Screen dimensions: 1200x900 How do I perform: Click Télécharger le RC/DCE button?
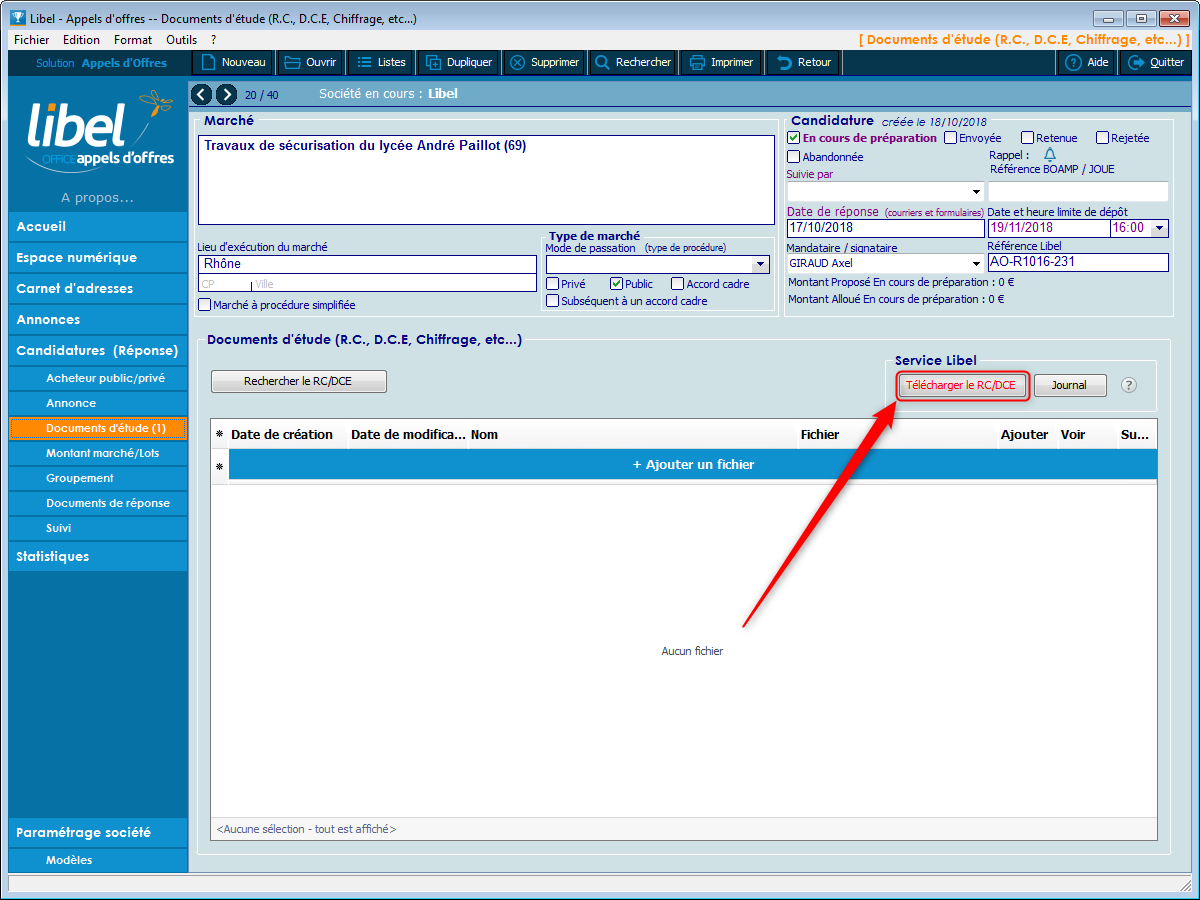(x=963, y=385)
